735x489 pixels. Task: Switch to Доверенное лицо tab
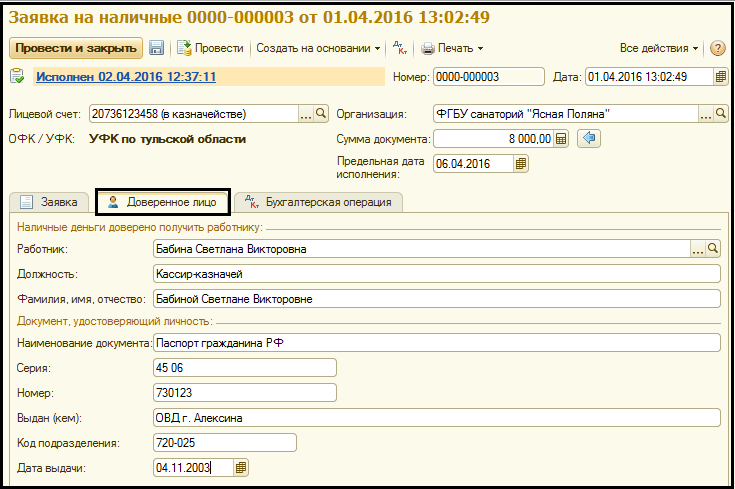pyautogui.click(x=162, y=202)
